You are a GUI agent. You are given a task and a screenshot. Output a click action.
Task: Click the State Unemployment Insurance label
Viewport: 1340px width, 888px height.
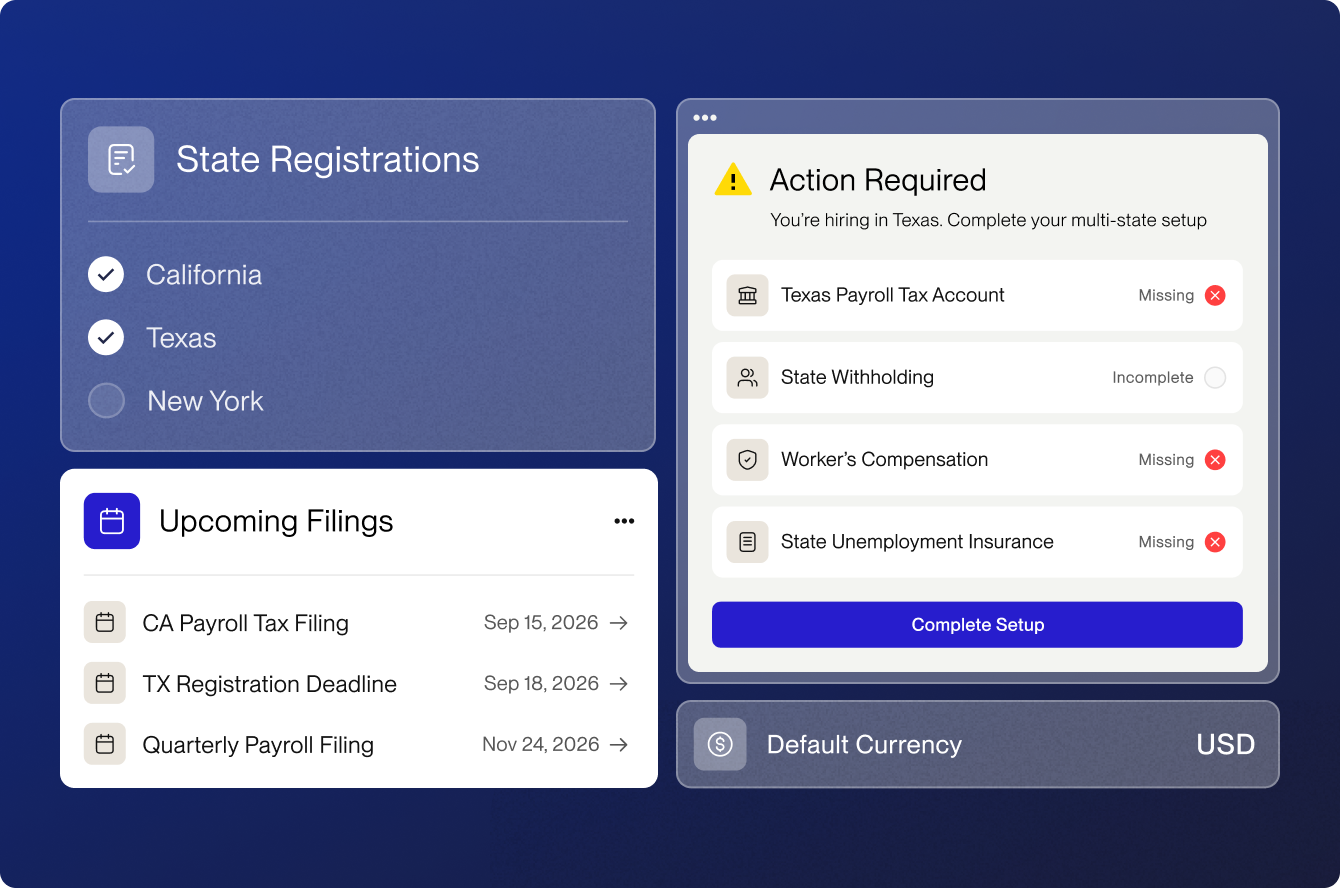pos(917,542)
